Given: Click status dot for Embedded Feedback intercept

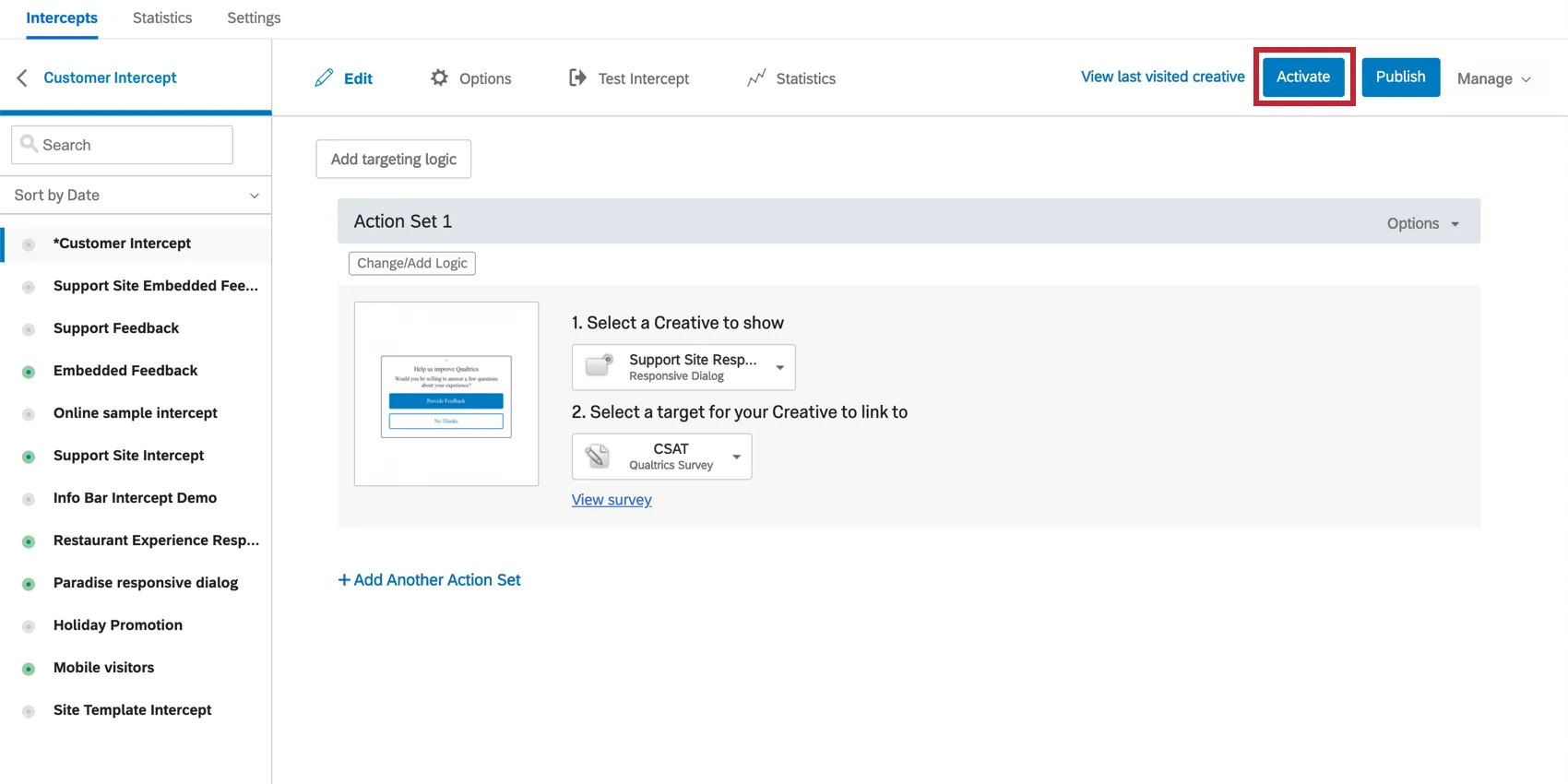Looking at the screenshot, I should [x=29, y=372].
